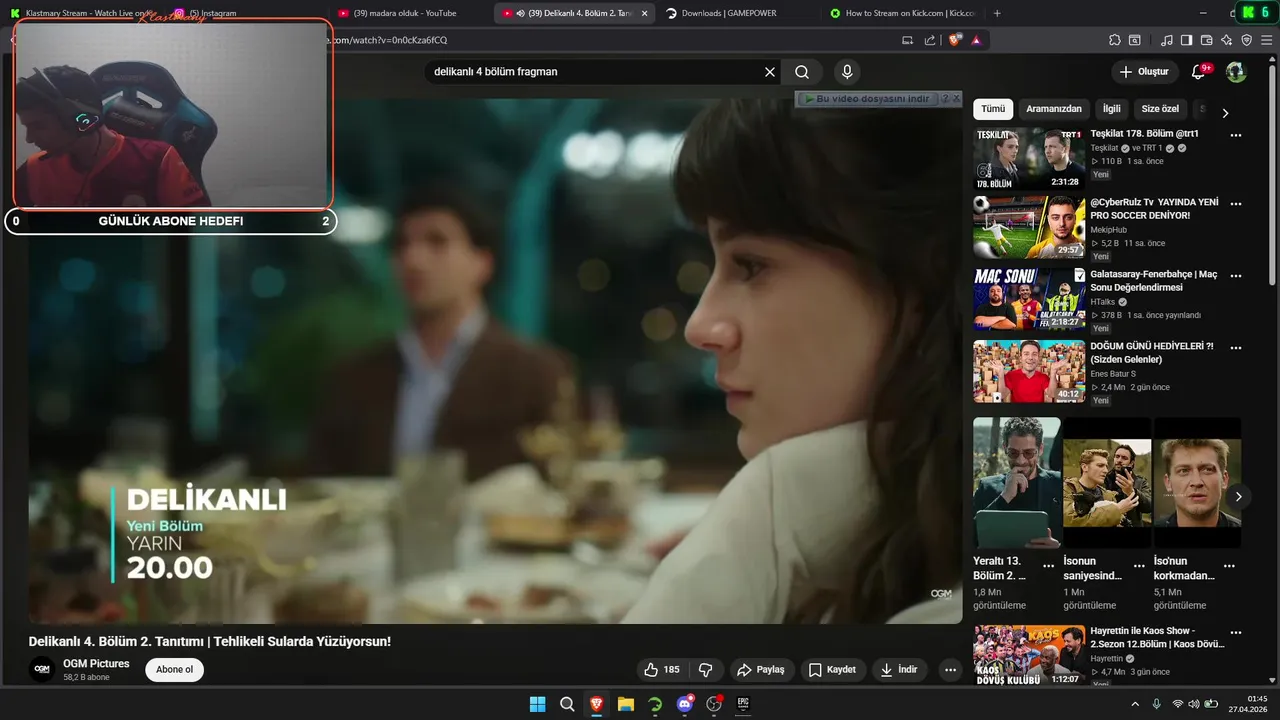The width and height of the screenshot is (1280, 720).
Task: Open options for İso'nun korkmadan... short
Action: point(1229,566)
